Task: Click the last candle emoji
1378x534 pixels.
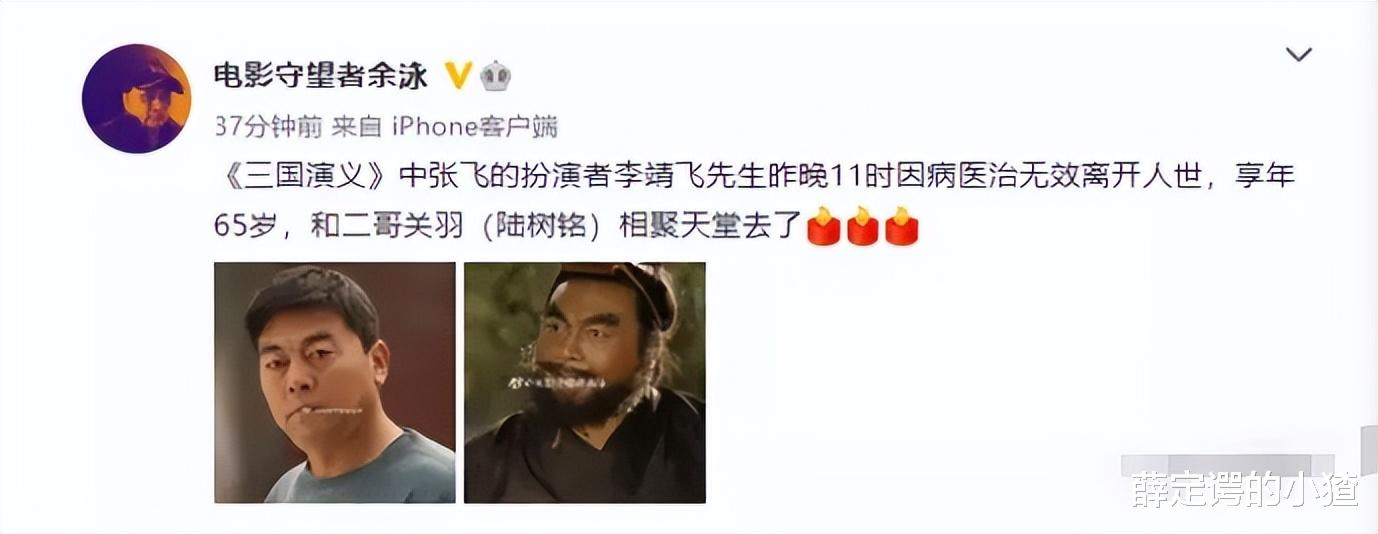Action: click(x=901, y=226)
